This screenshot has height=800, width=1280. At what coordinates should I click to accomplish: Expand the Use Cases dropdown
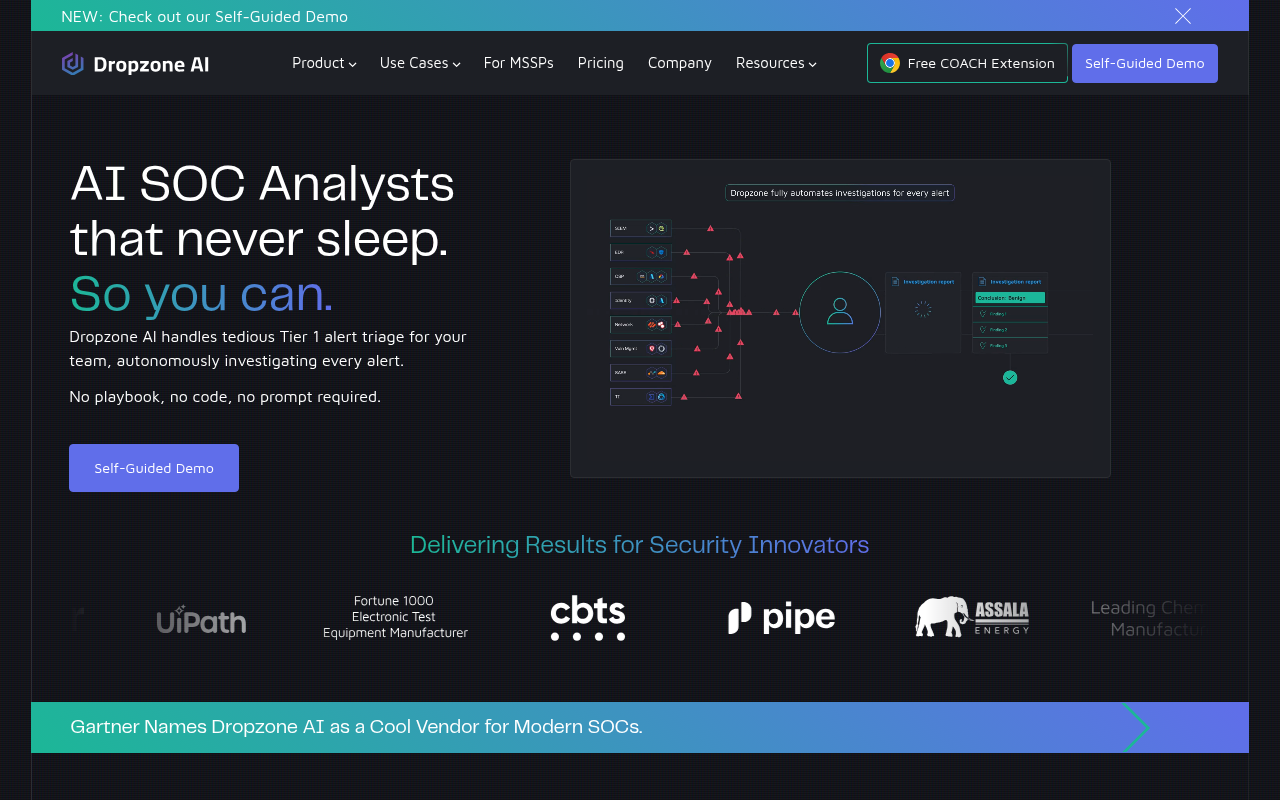coord(419,62)
